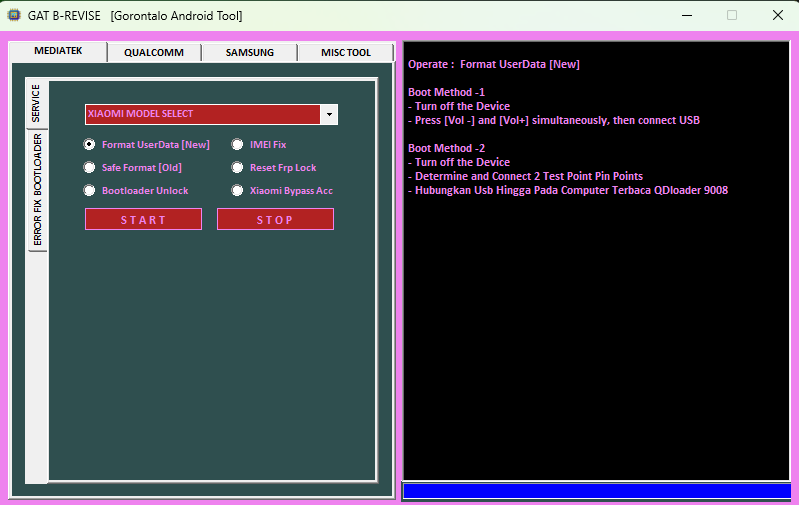799x505 pixels.
Task: Expand the XIAOMI MODEL SELECT dropdown arrow
Action: 329,115
